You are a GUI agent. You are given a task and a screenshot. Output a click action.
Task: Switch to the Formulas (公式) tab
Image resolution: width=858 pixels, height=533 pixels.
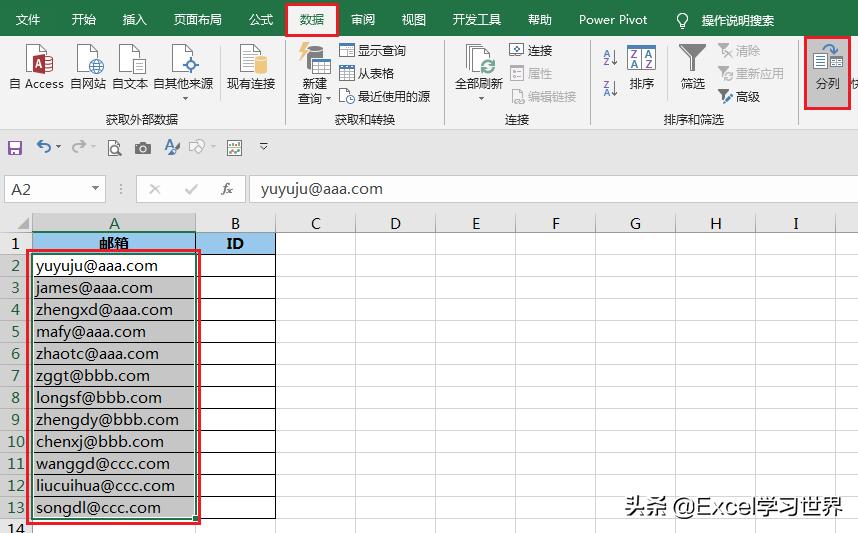pyautogui.click(x=261, y=20)
